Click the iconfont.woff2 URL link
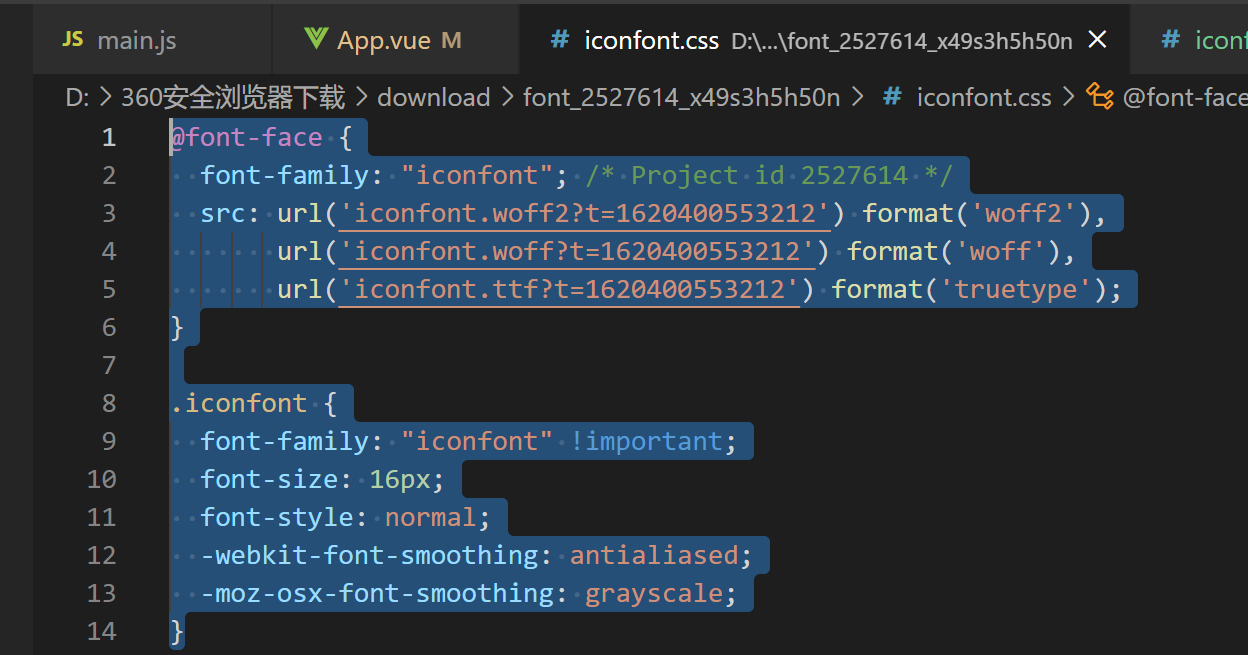Screen dimensions: 1248x655 (586, 213)
